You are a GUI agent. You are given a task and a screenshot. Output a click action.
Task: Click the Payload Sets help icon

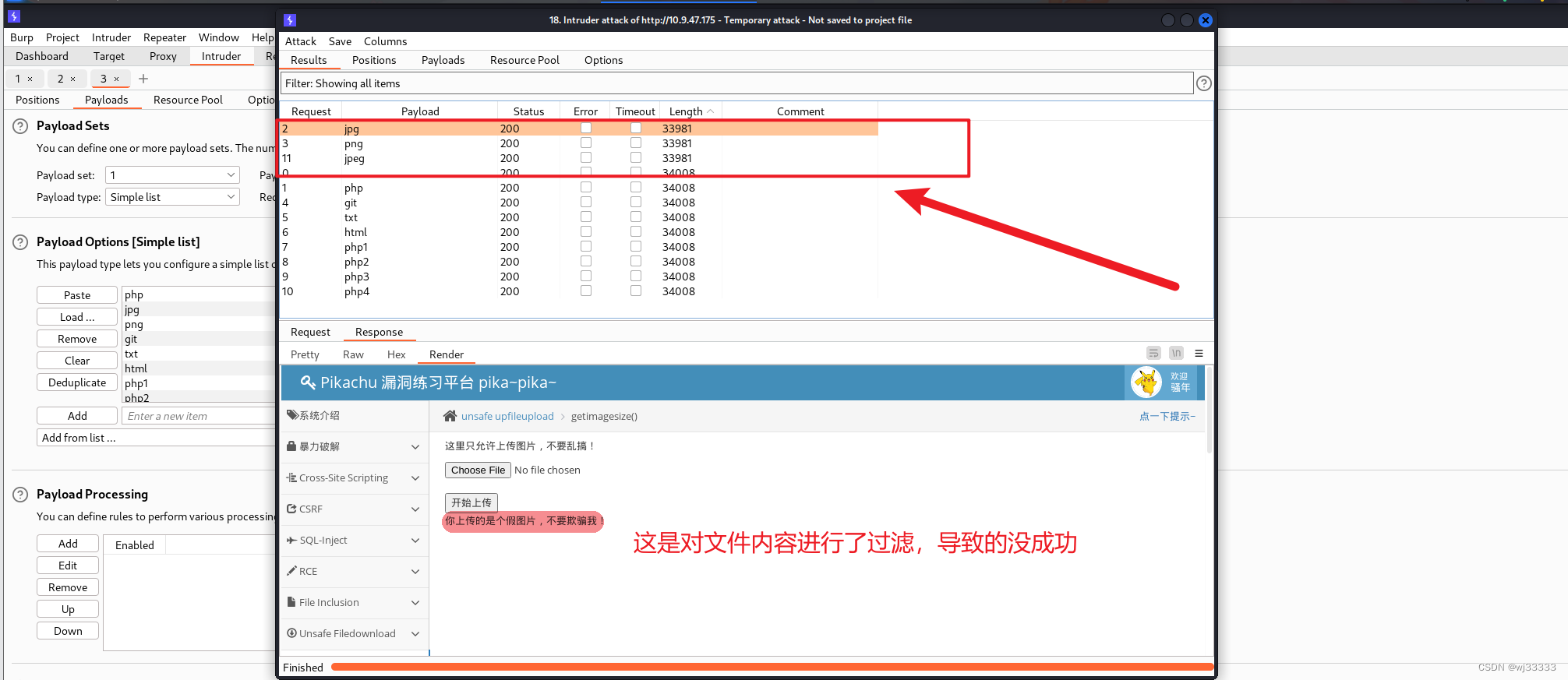(20, 126)
